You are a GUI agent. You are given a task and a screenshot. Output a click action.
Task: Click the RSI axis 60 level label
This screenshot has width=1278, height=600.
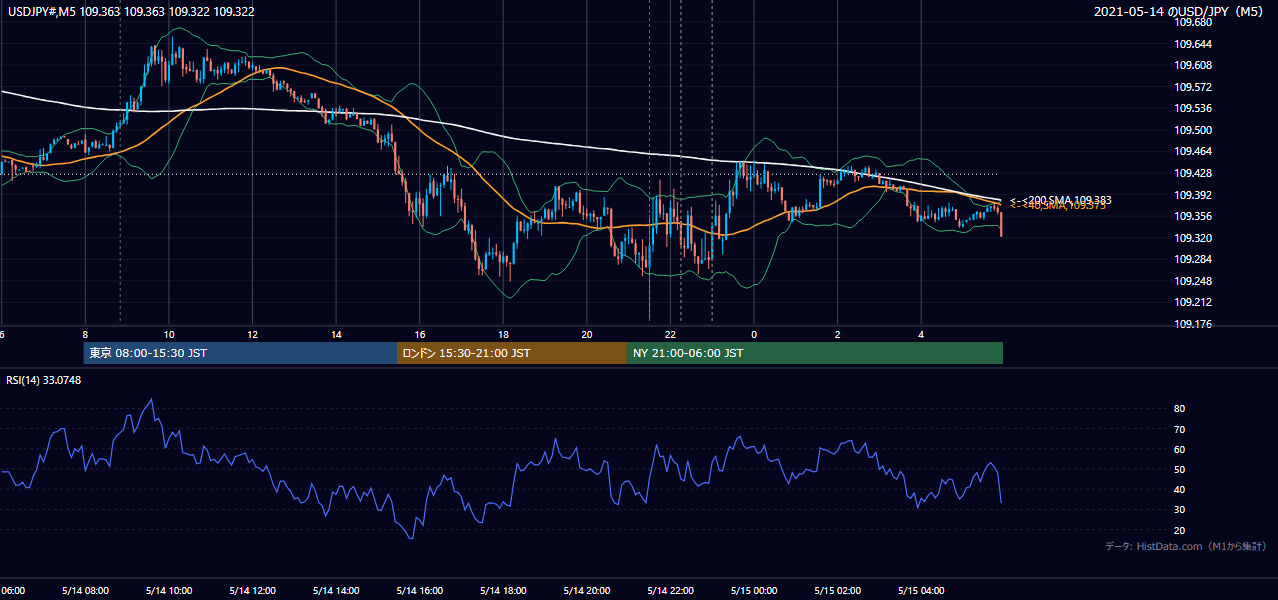pyautogui.click(x=1179, y=449)
